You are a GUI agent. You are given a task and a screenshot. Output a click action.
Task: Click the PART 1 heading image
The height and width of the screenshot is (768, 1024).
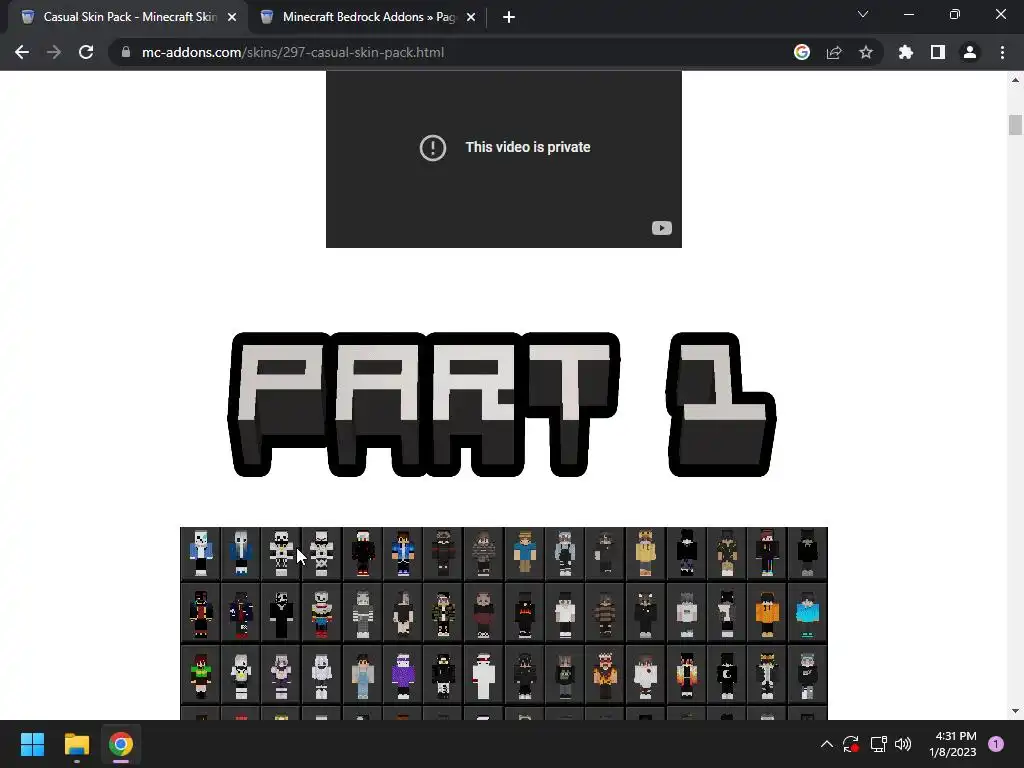(502, 404)
